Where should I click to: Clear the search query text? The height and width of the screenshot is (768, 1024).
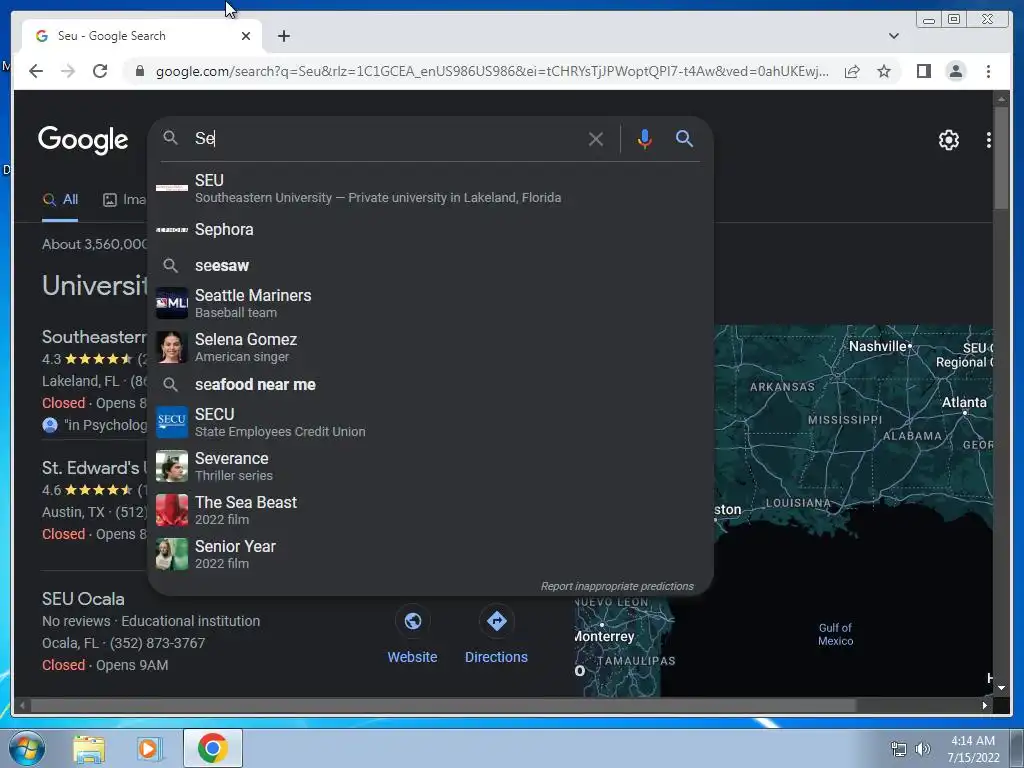click(x=596, y=138)
